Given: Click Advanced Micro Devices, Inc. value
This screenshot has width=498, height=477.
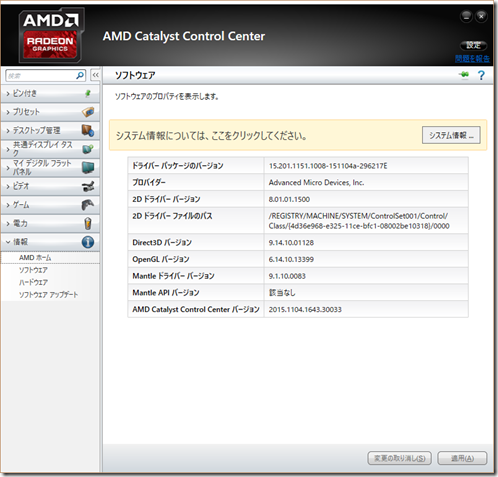Looking at the screenshot, I should pos(316,183).
